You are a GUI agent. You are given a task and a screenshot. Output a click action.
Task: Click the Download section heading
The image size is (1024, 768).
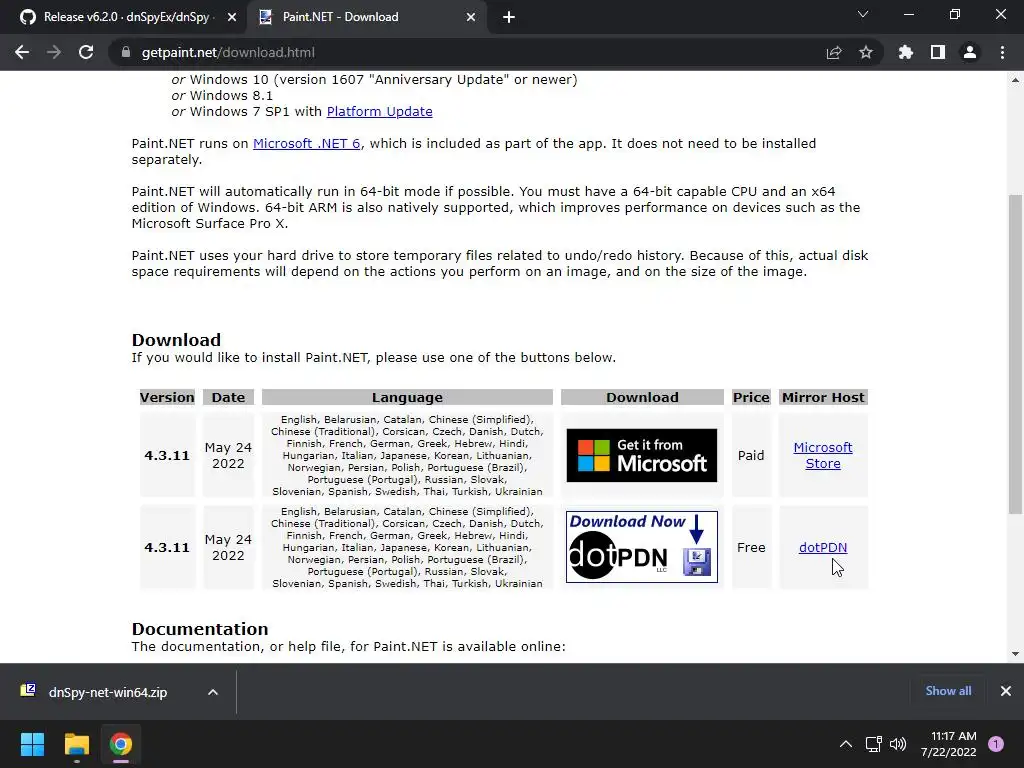[x=176, y=340]
